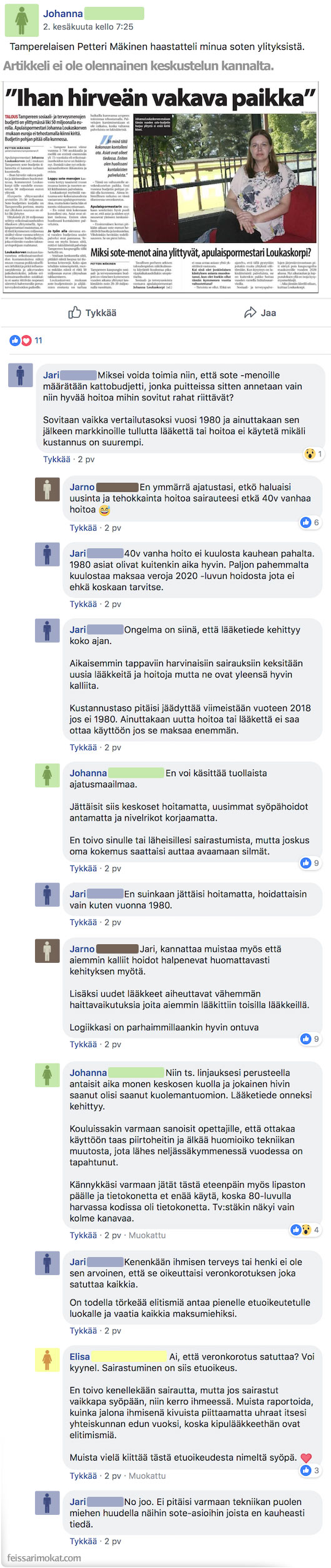This screenshot has height=1568, width=331.
Task: Click Jarno's brown avatar on first reply
Action: [x=47, y=490]
